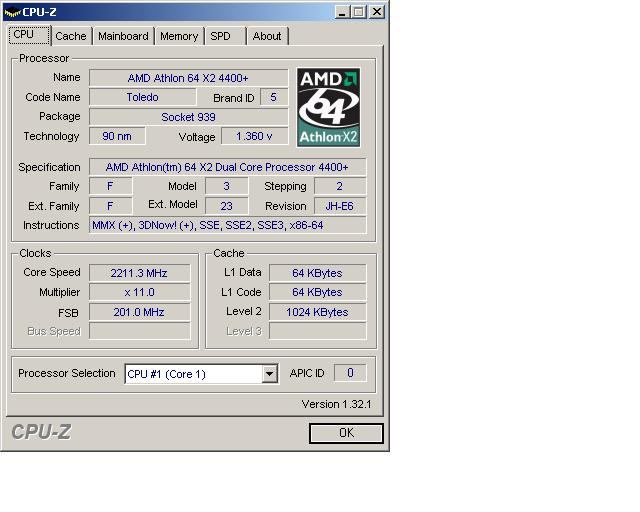640x512 pixels.
Task: Switch to the Cache tab
Action: click(71, 36)
